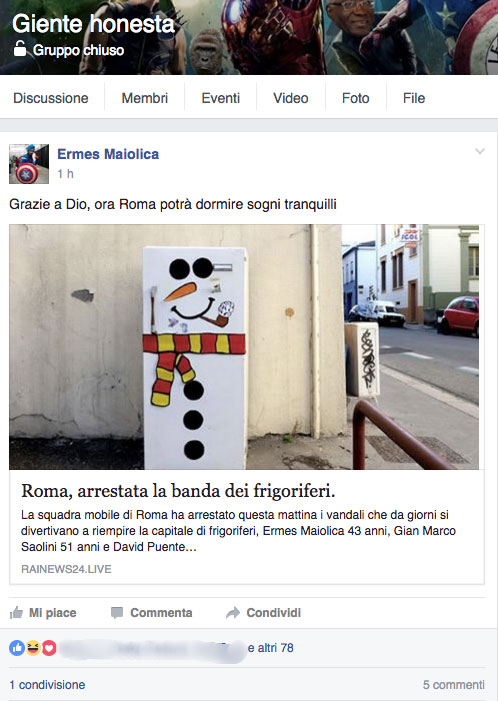
Task: Click the Condividi arrow icon
Action: (x=233, y=612)
